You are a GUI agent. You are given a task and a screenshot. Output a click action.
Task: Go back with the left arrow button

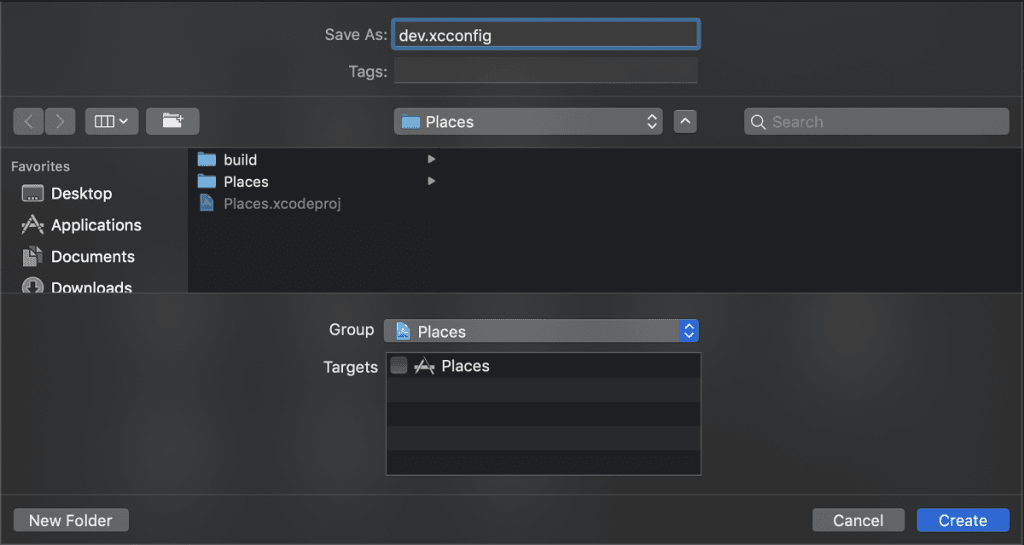[x=29, y=121]
